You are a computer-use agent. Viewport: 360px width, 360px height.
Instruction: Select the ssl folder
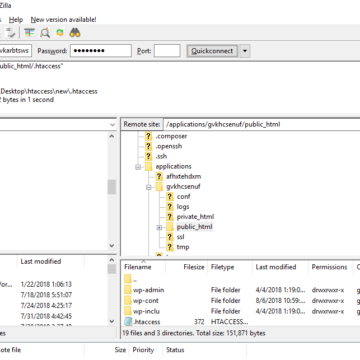[180, 237]
